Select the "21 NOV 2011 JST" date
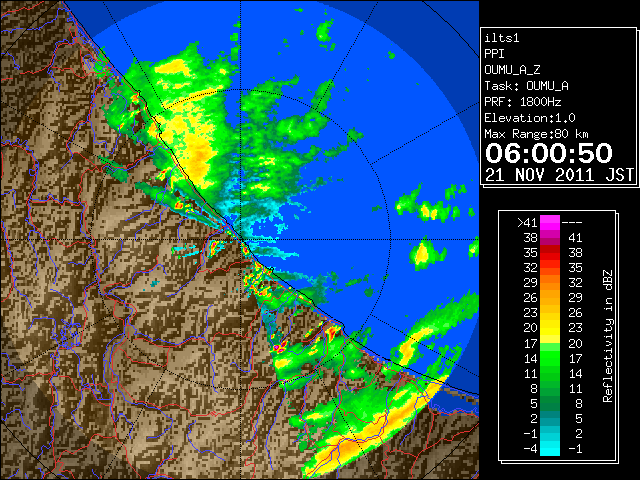The width and height of the screenshot is (640, 480). (x=560, y=175)
